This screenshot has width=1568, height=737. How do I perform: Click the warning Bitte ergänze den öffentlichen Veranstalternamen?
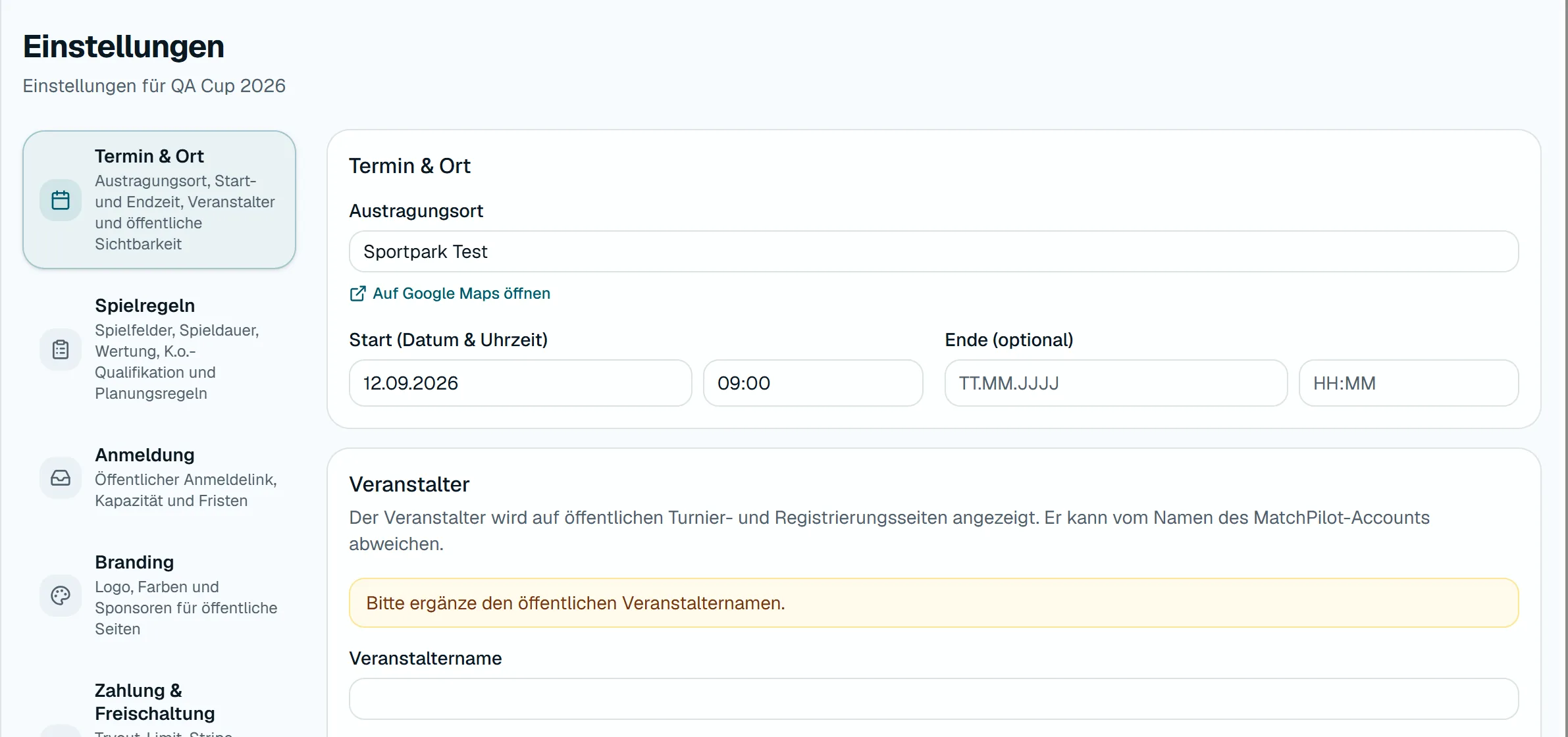[x=933, y=603]
